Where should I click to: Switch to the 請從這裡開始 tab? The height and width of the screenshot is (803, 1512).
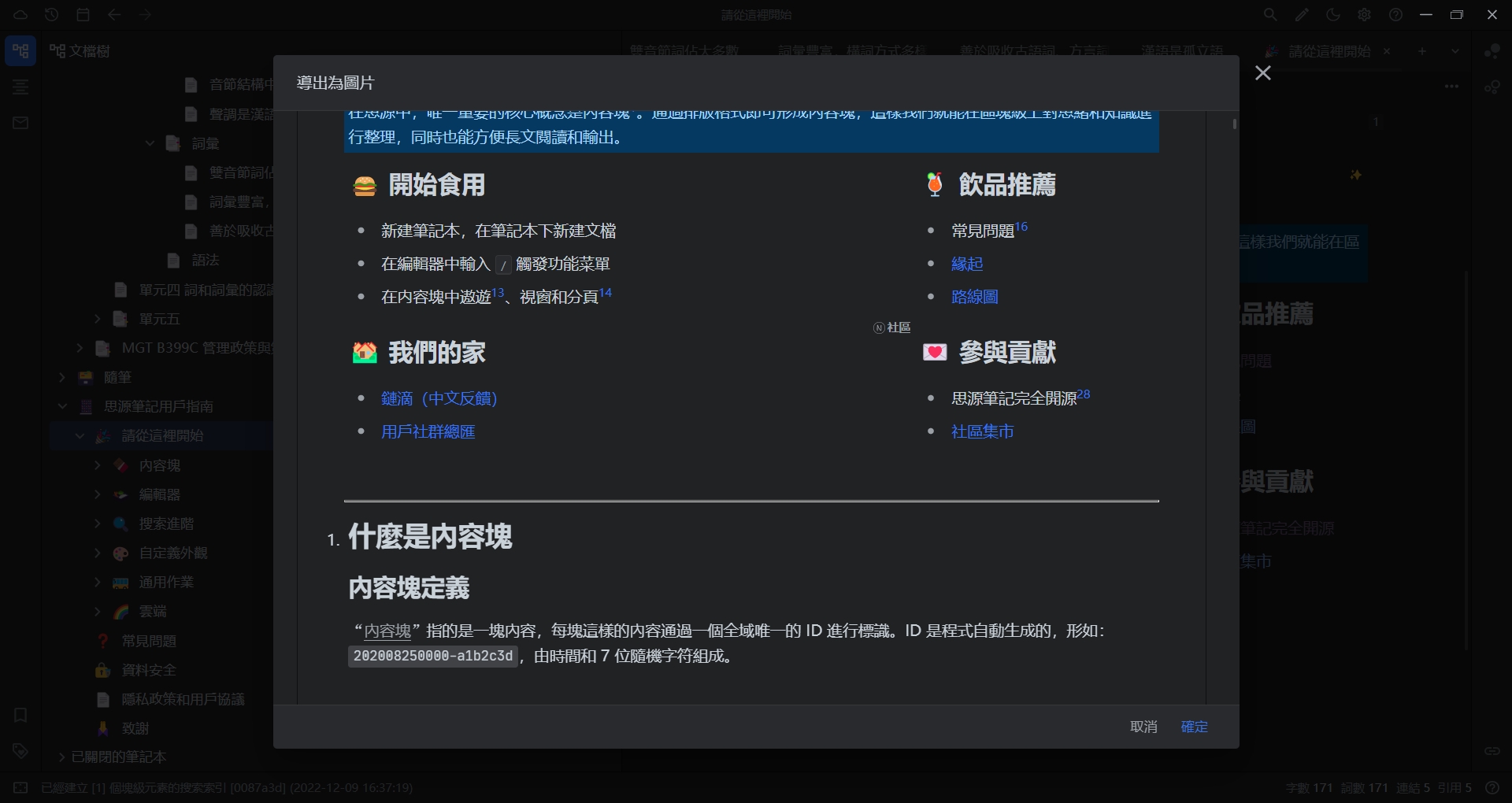[1329, 51]
